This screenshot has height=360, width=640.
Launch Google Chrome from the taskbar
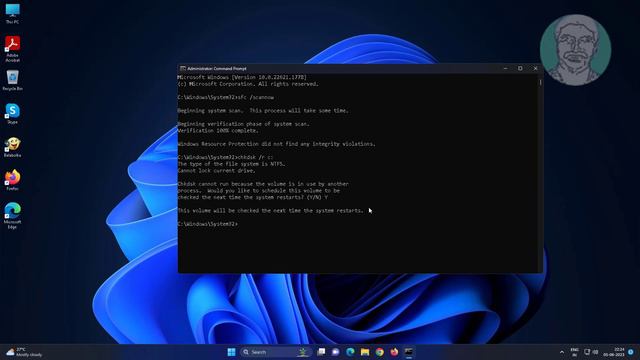tap(380, 352)
